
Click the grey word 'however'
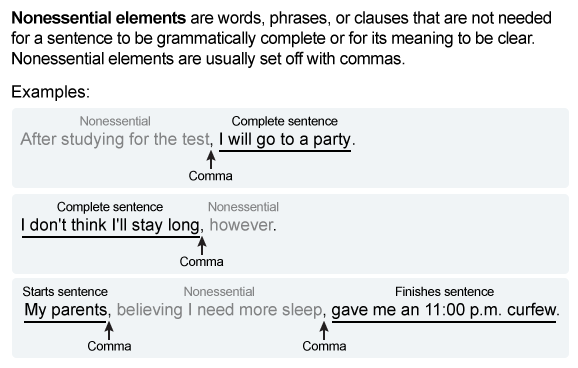[241, 225]
